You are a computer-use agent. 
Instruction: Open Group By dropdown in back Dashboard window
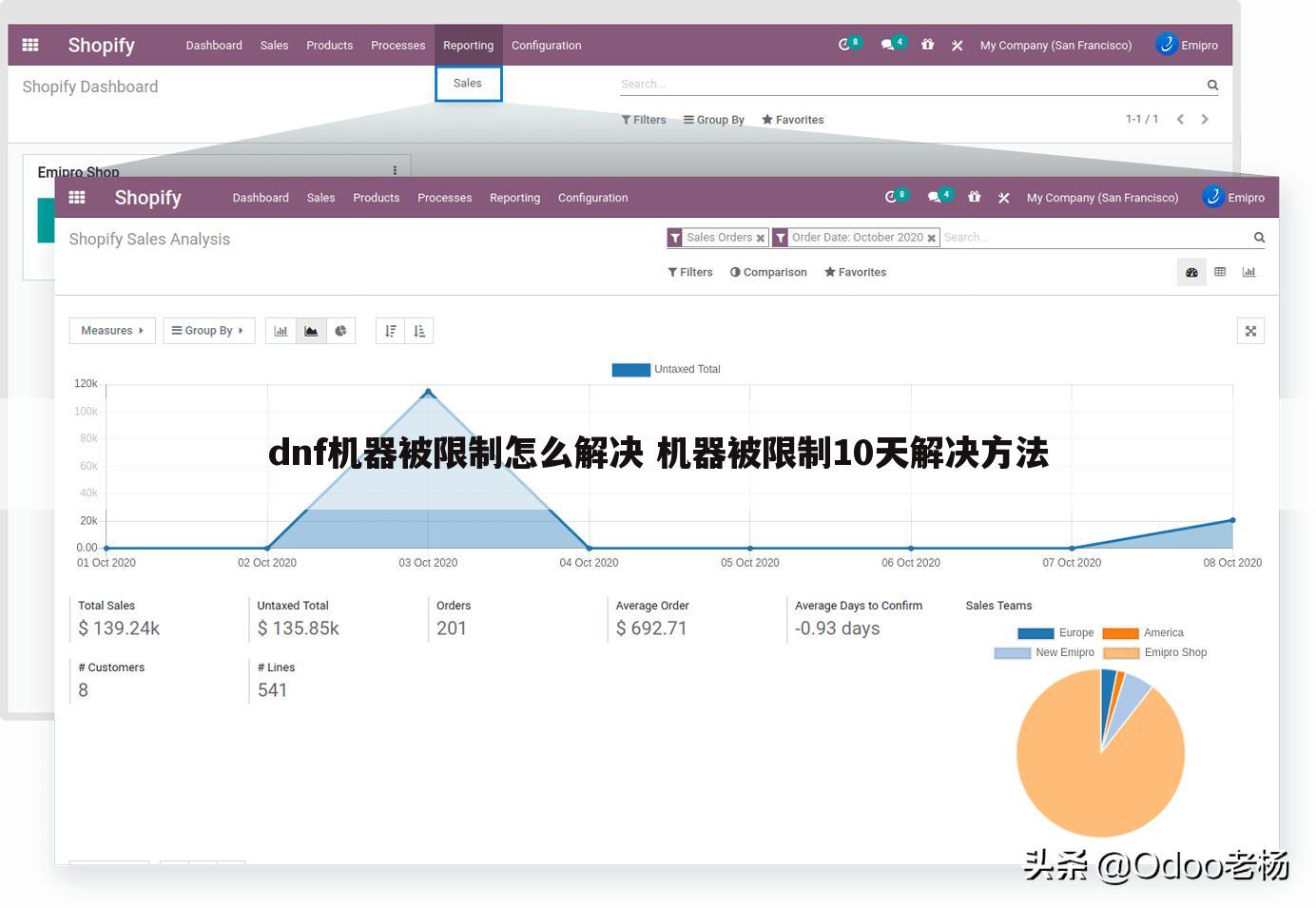point(714,120)
